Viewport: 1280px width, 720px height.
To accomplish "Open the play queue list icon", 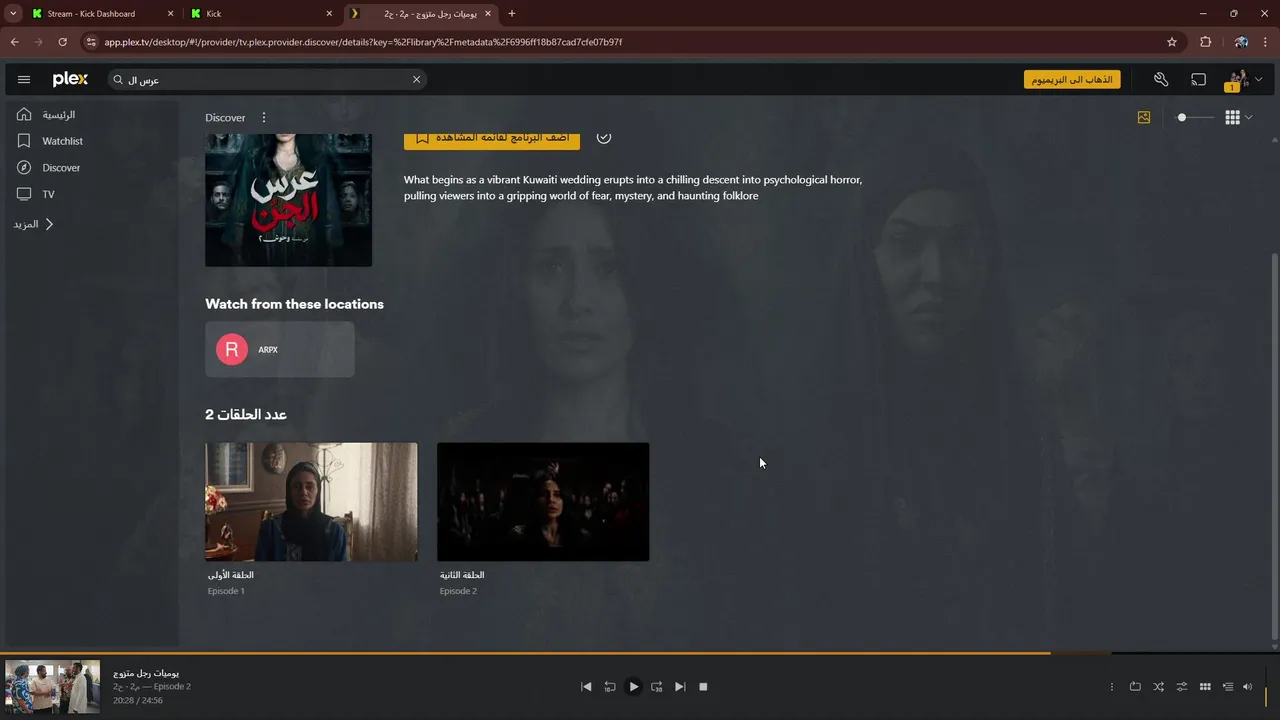I will click(1228, 687).
